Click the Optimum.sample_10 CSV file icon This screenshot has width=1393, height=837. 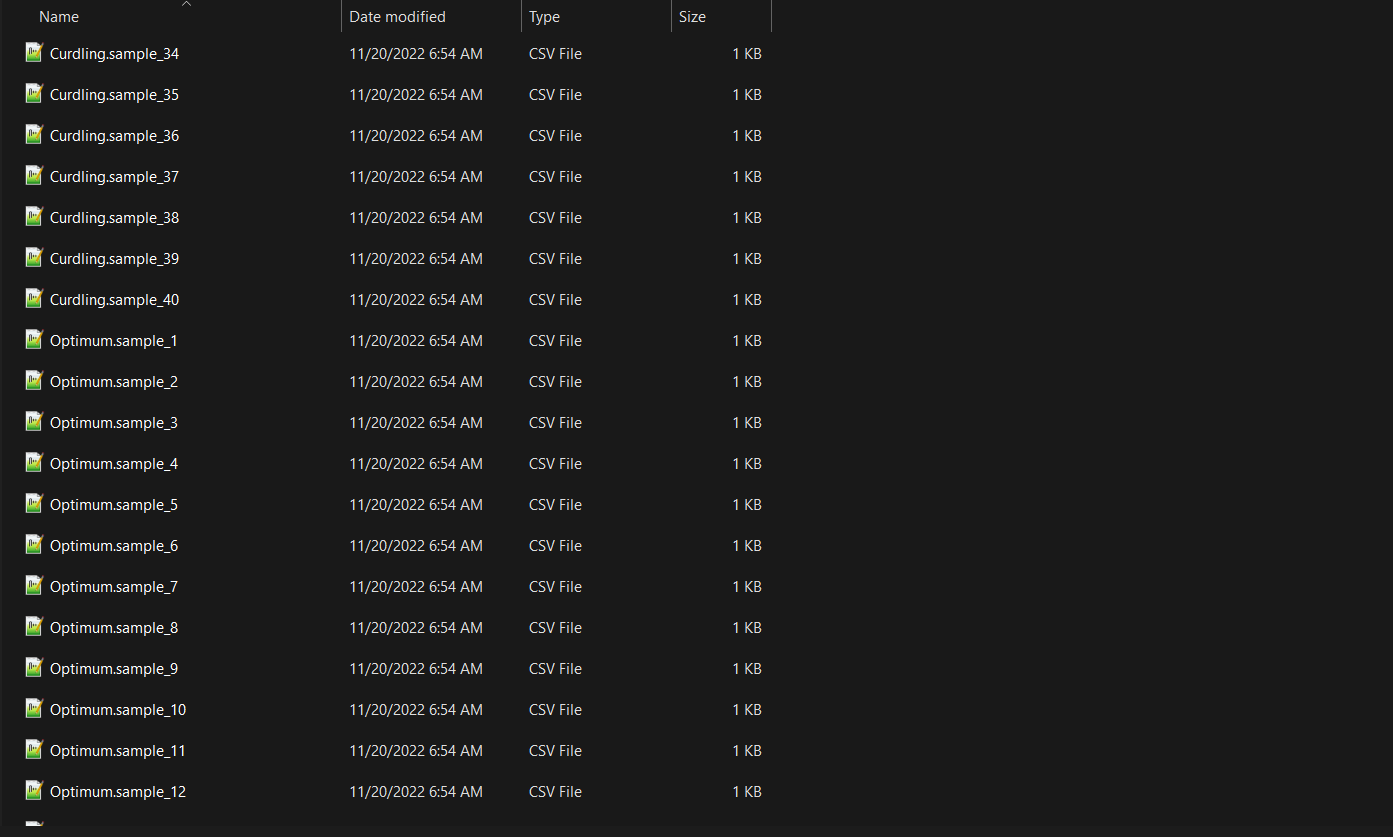click(34, 709)
